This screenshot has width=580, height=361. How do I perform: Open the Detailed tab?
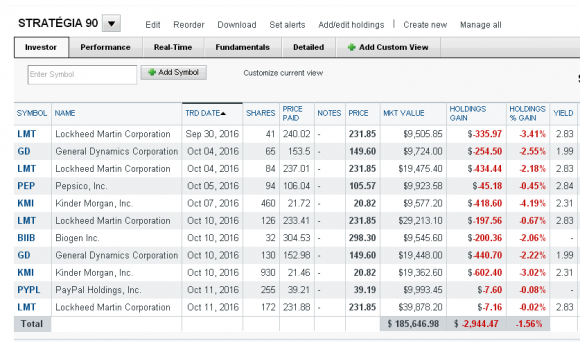pyautogui.click(x=308, y=47)
